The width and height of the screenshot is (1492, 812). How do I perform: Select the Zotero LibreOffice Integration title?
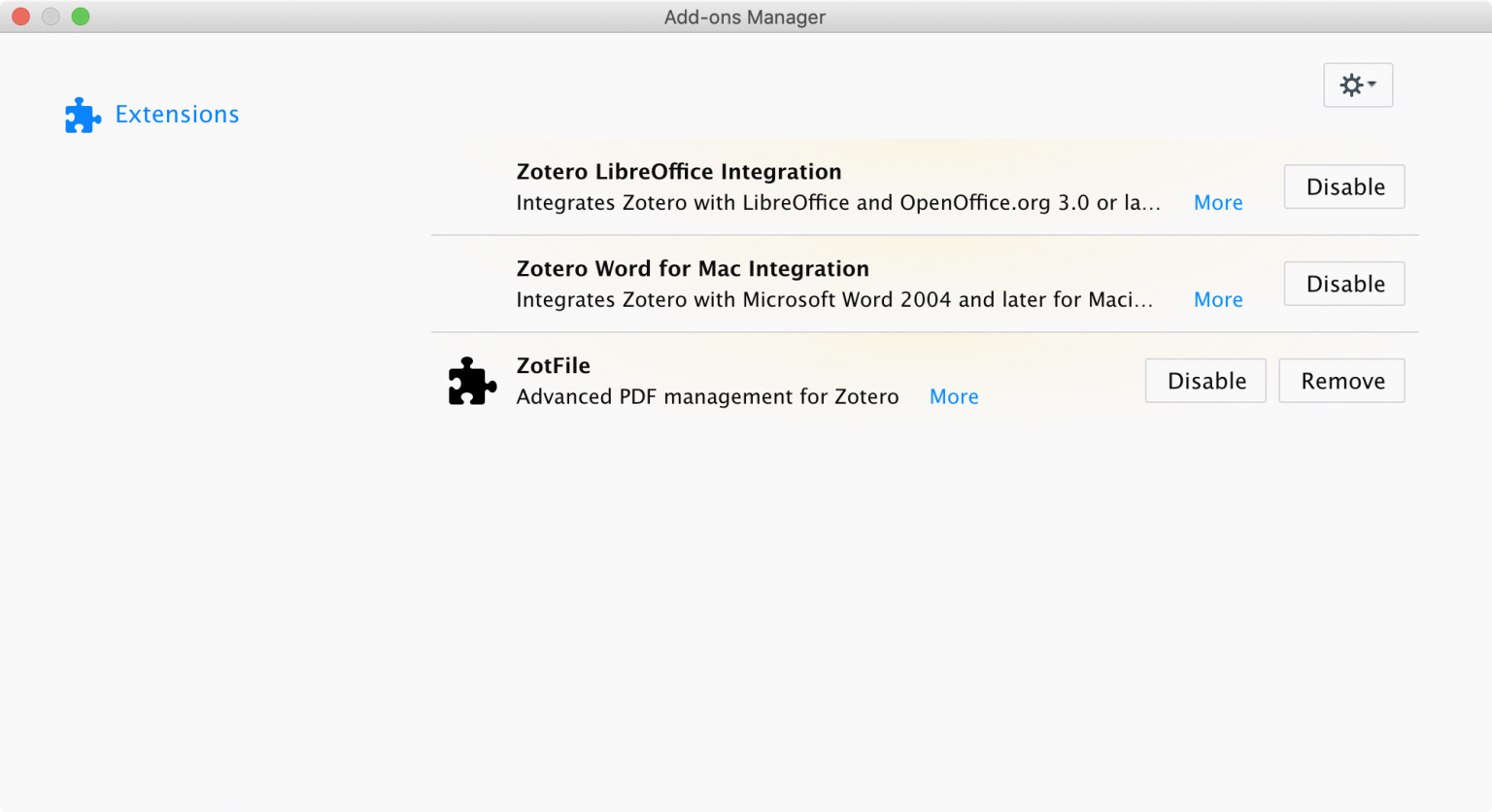point(679,172)
